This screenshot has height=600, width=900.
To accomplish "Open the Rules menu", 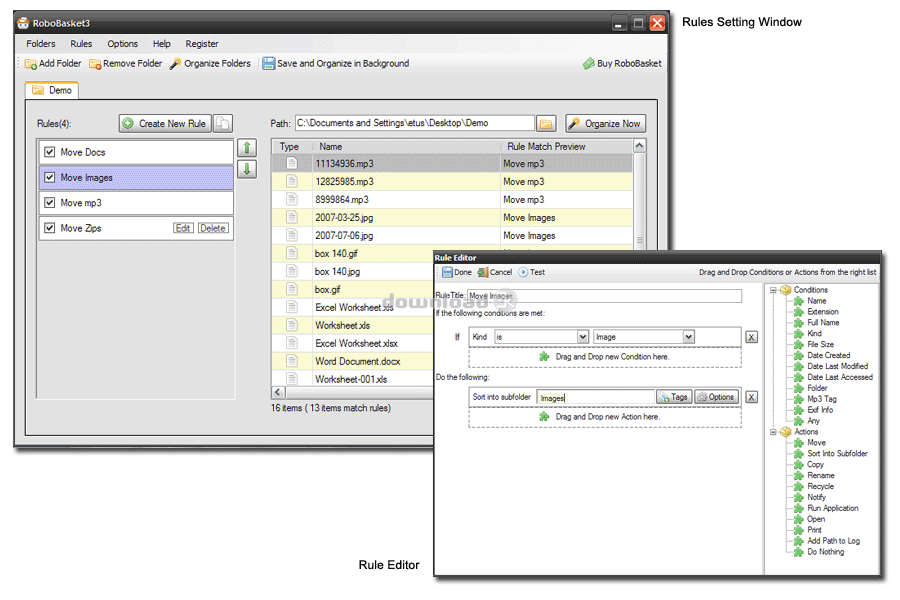I will 81,44.
